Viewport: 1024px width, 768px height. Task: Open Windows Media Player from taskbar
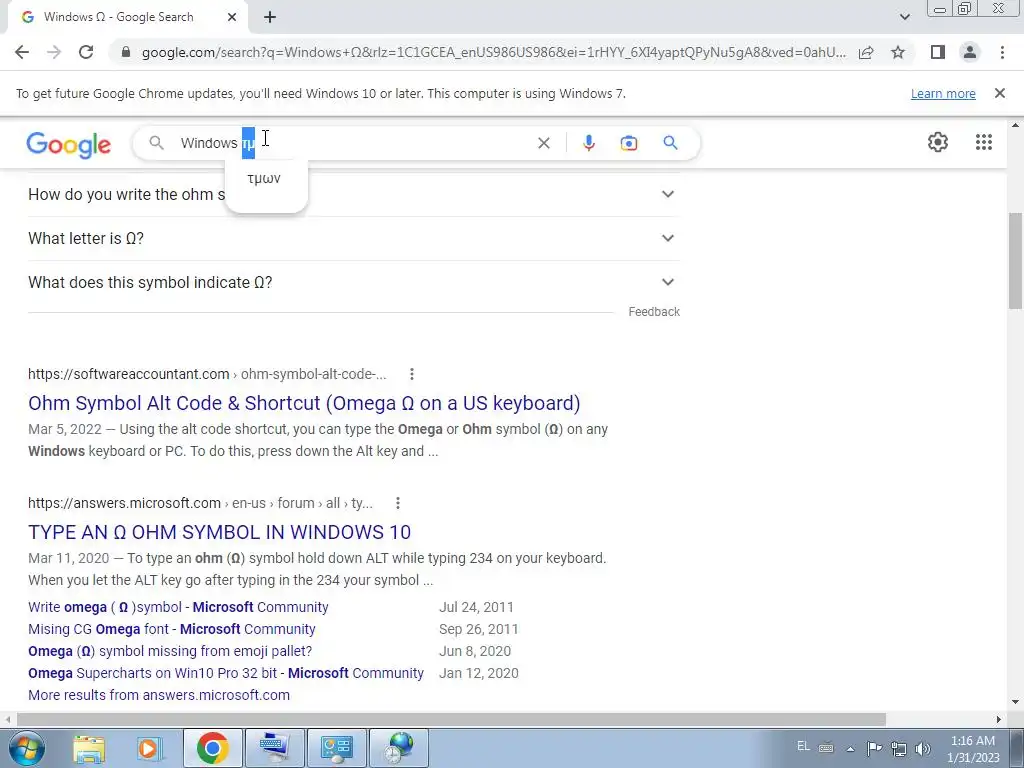click(148, 748)
